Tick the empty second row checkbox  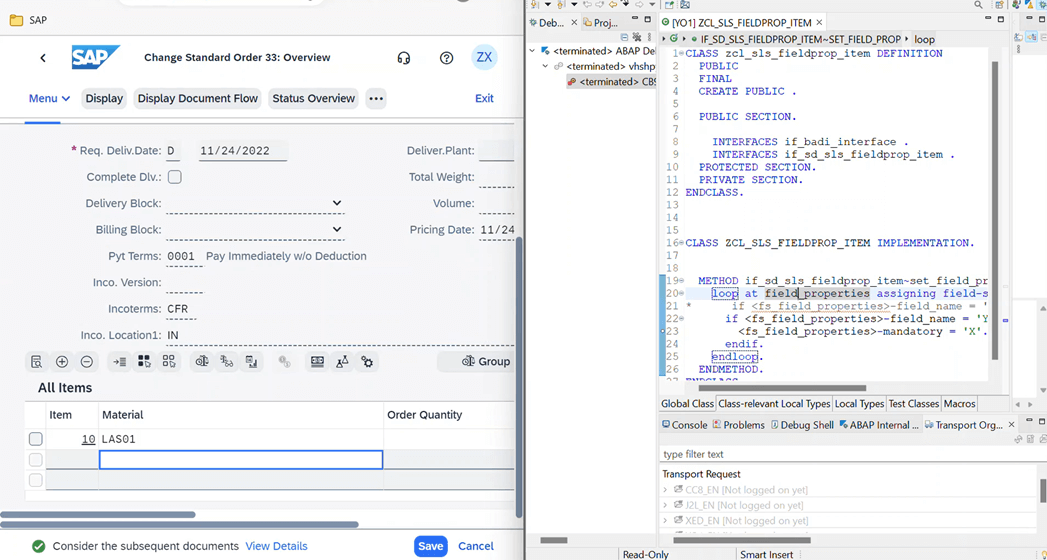(36, 460)
